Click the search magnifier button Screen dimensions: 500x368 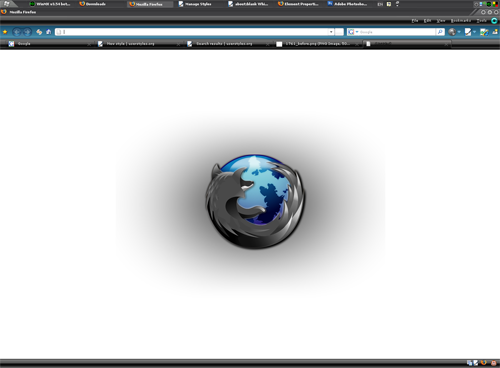[x=440, y=32]
